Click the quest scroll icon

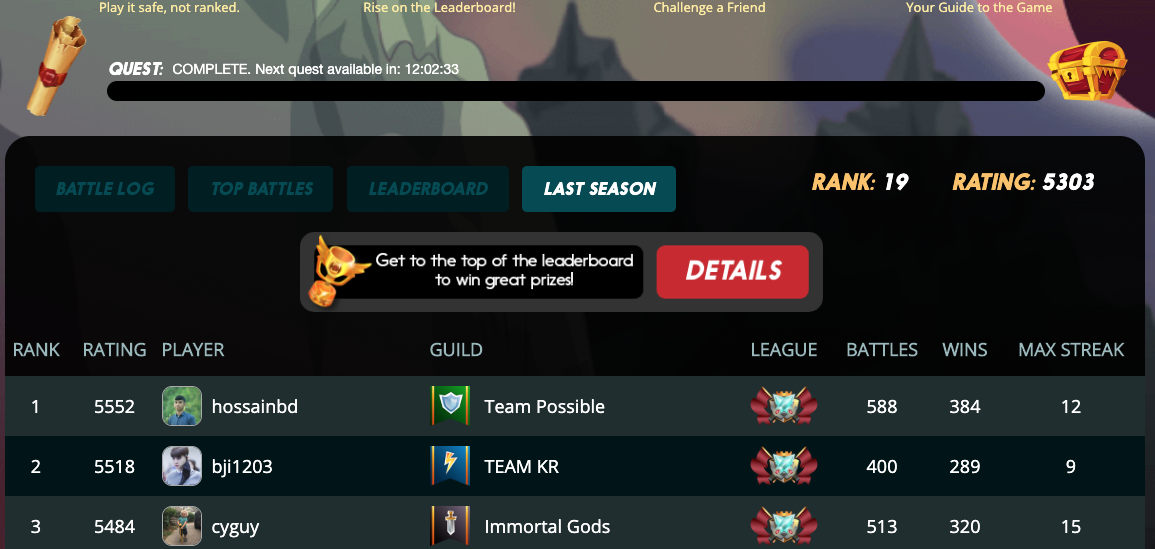pos(55,65)
